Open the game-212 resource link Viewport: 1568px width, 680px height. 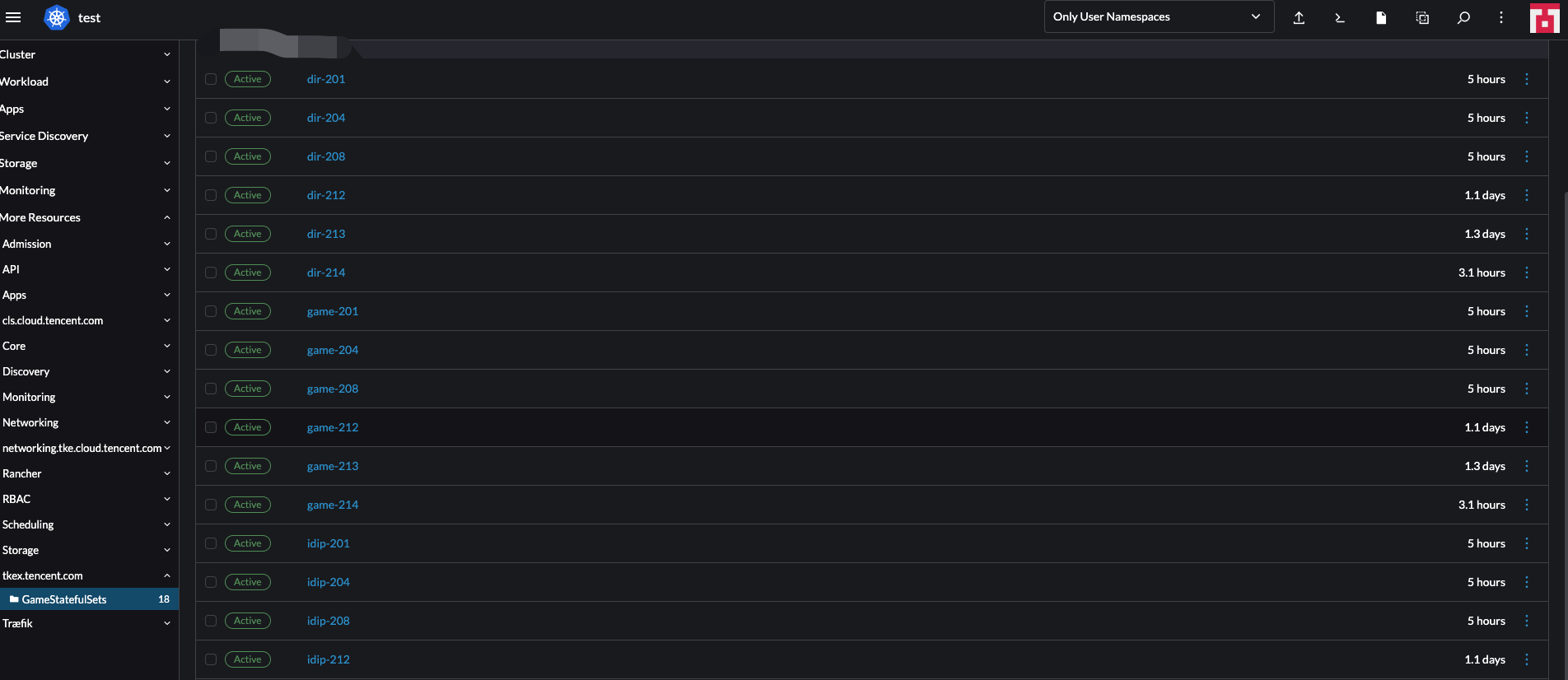click(333, 427)
